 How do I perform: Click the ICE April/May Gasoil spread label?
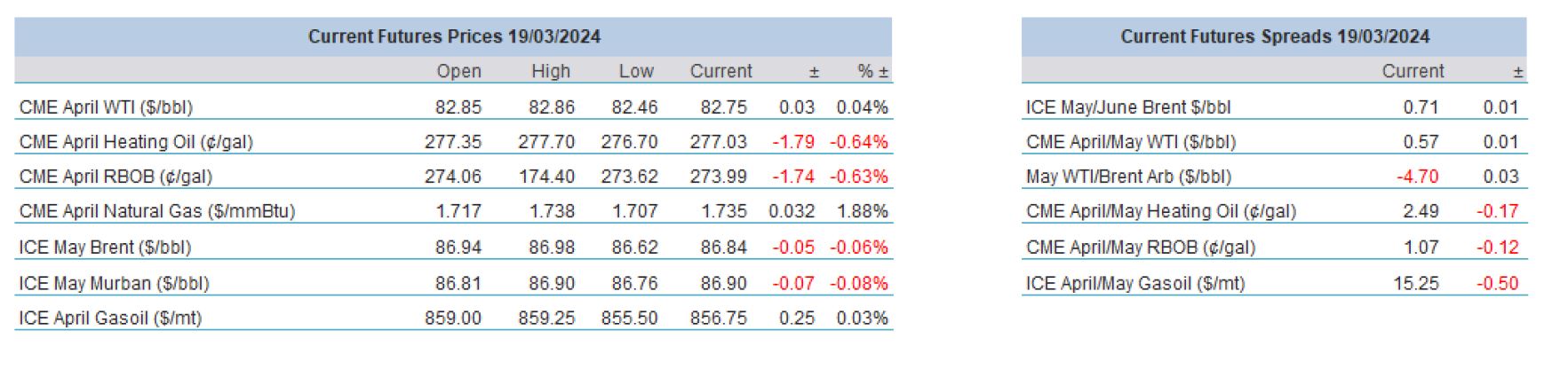pyautogui.click(x=1134, y=283)
